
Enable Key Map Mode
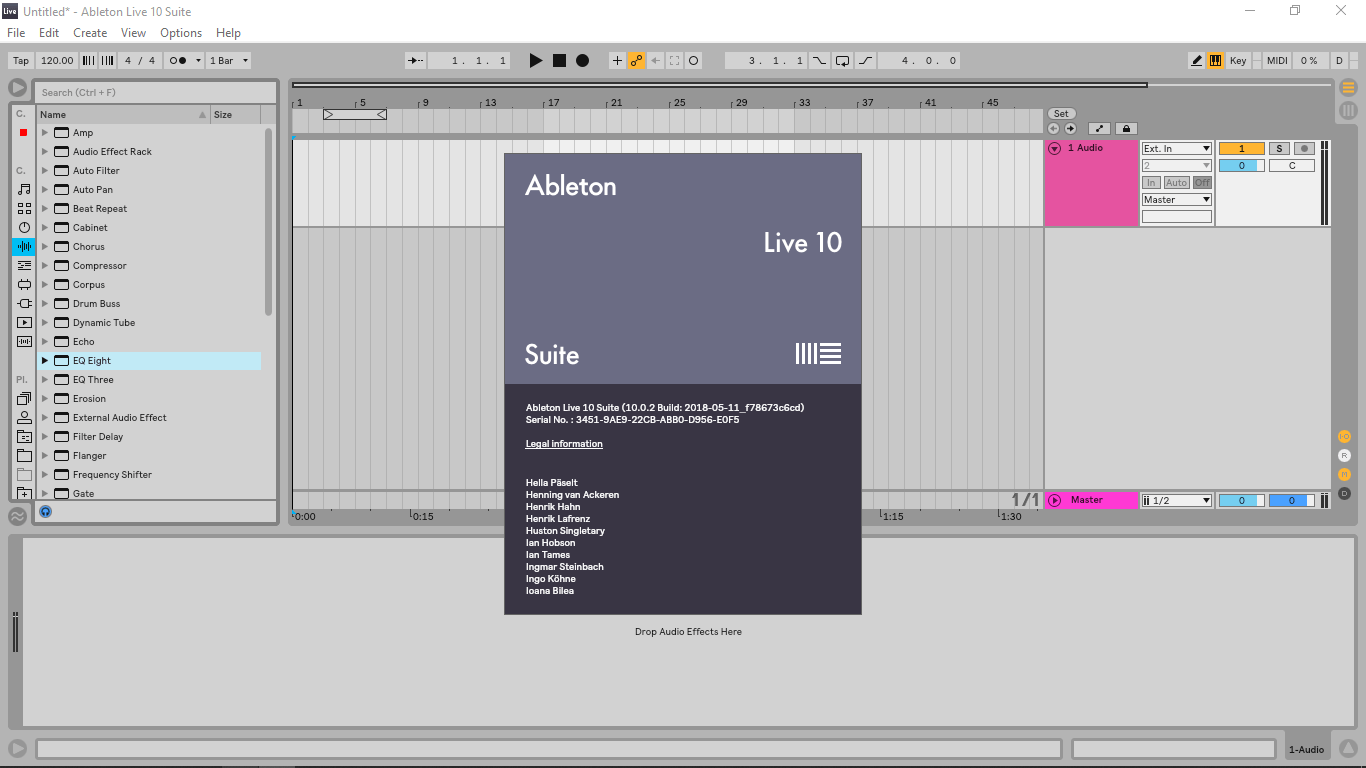click(x=1238, y=61)
